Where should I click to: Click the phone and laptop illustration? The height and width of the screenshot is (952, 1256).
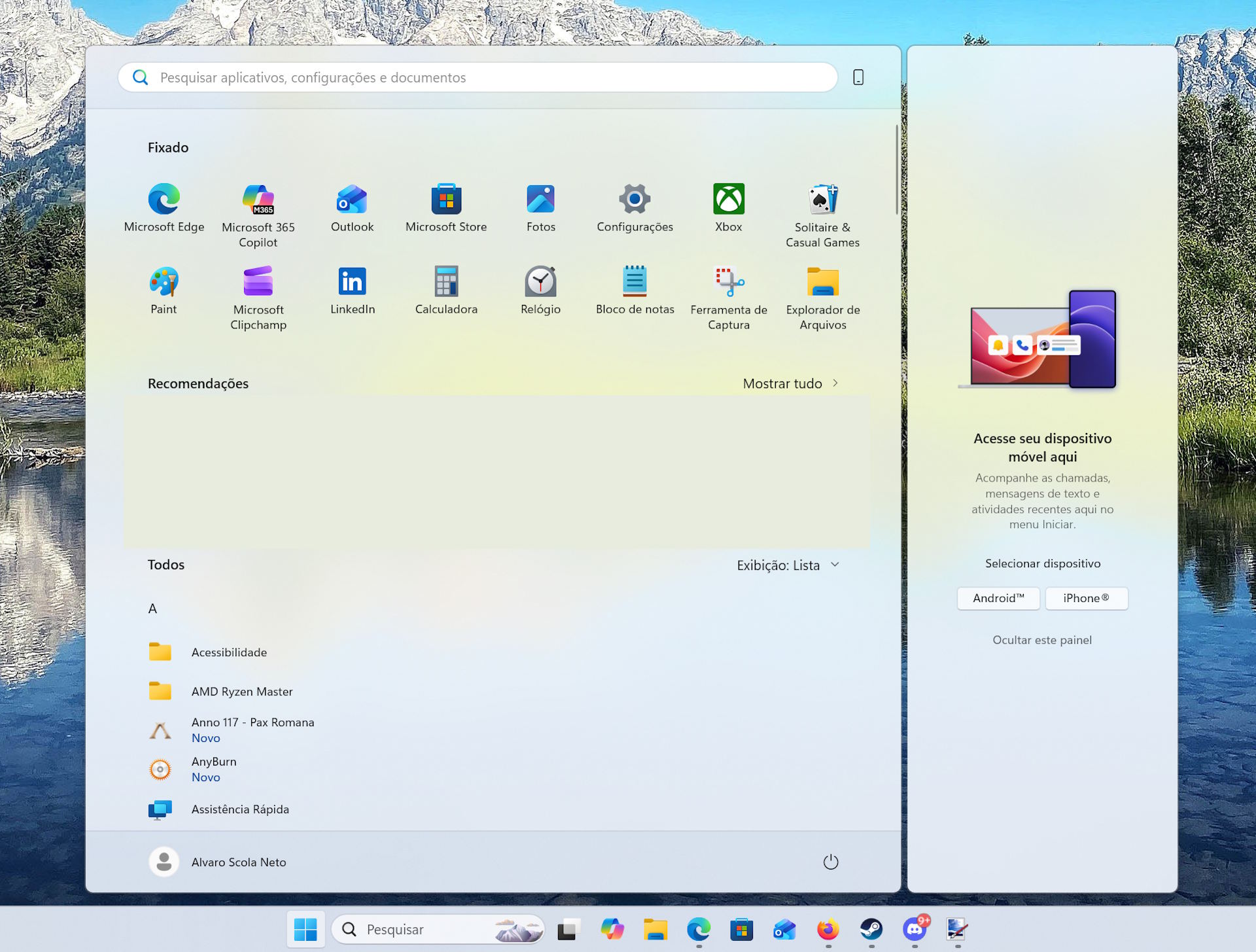pyautogui.click(x=1038, y=340)
